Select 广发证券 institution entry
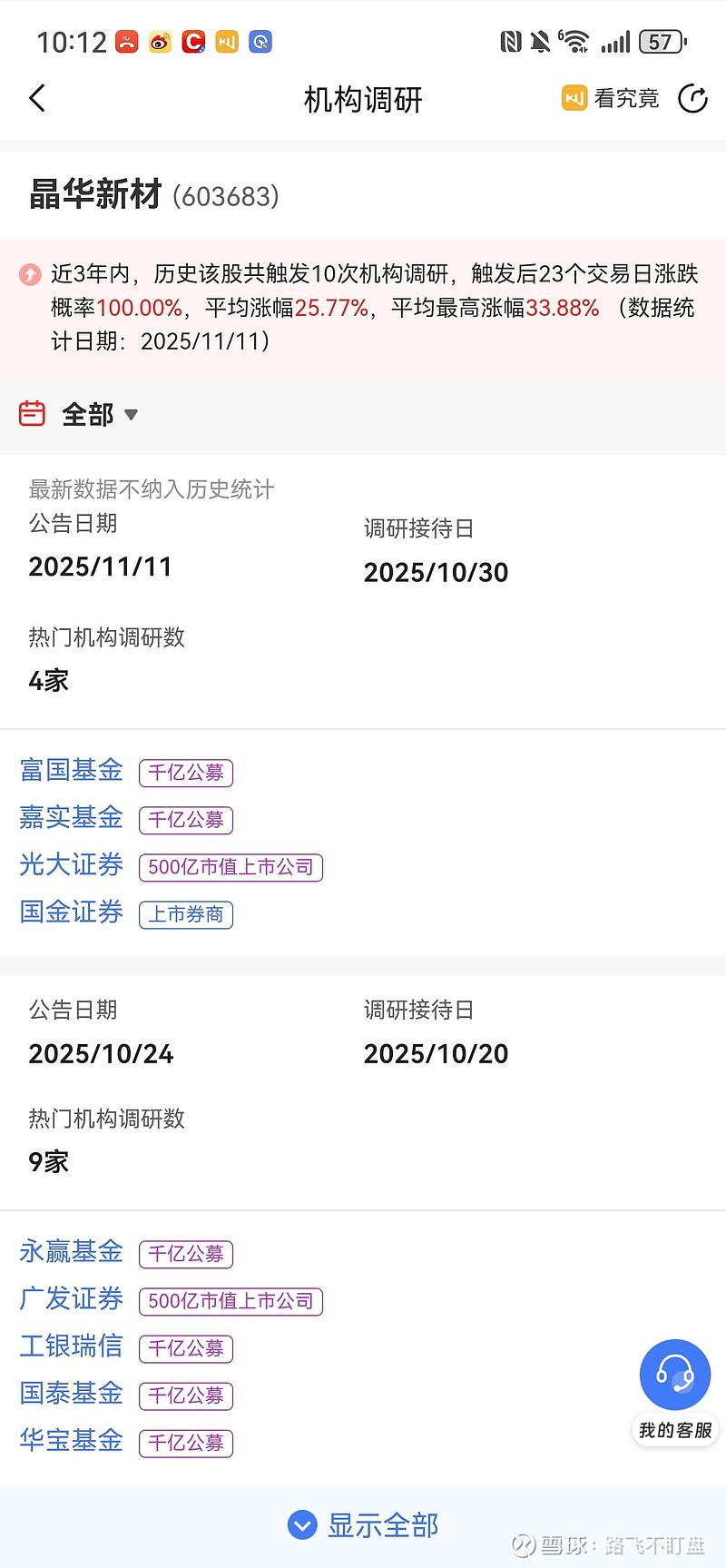726x1568 pixels. (72, 1298)
